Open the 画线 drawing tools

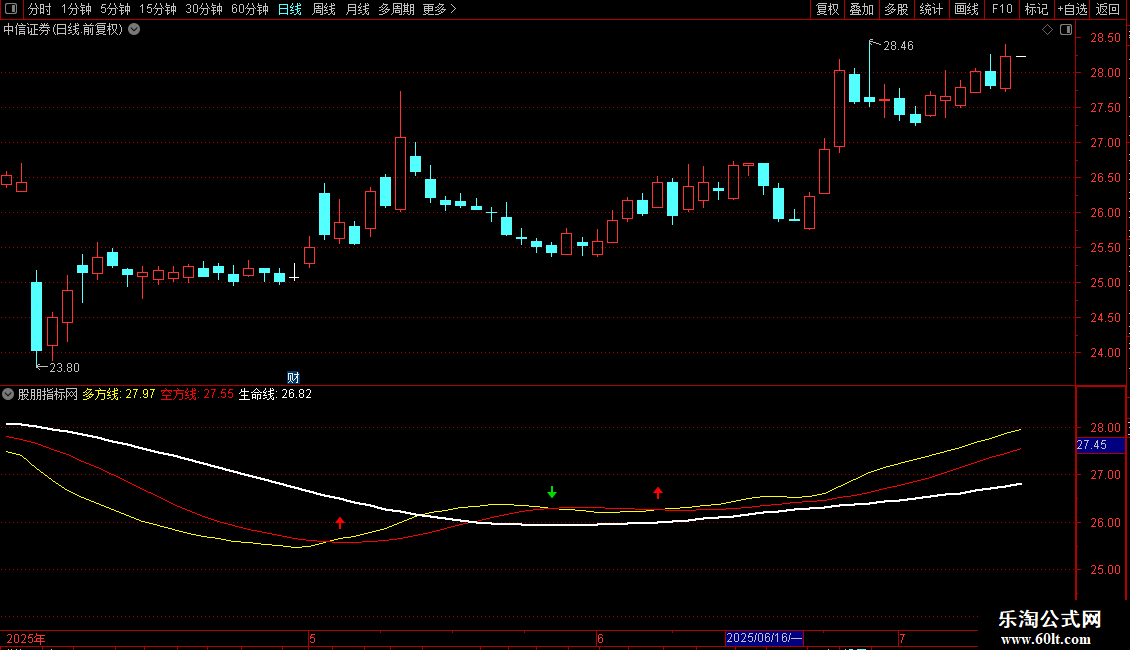[966, 9]
